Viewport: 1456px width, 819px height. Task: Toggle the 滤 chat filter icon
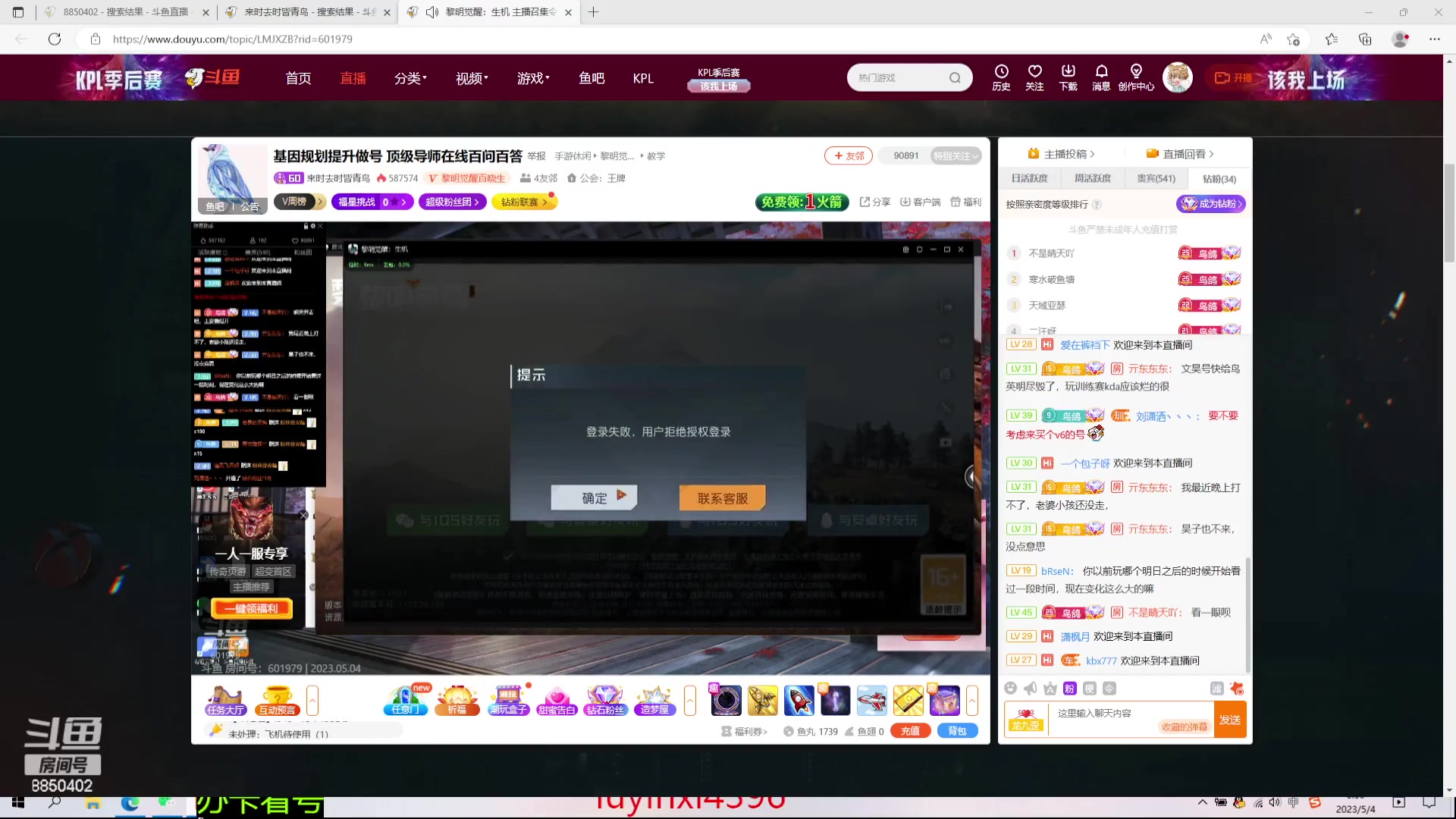pyautogui.click(x=1216, y=688)
